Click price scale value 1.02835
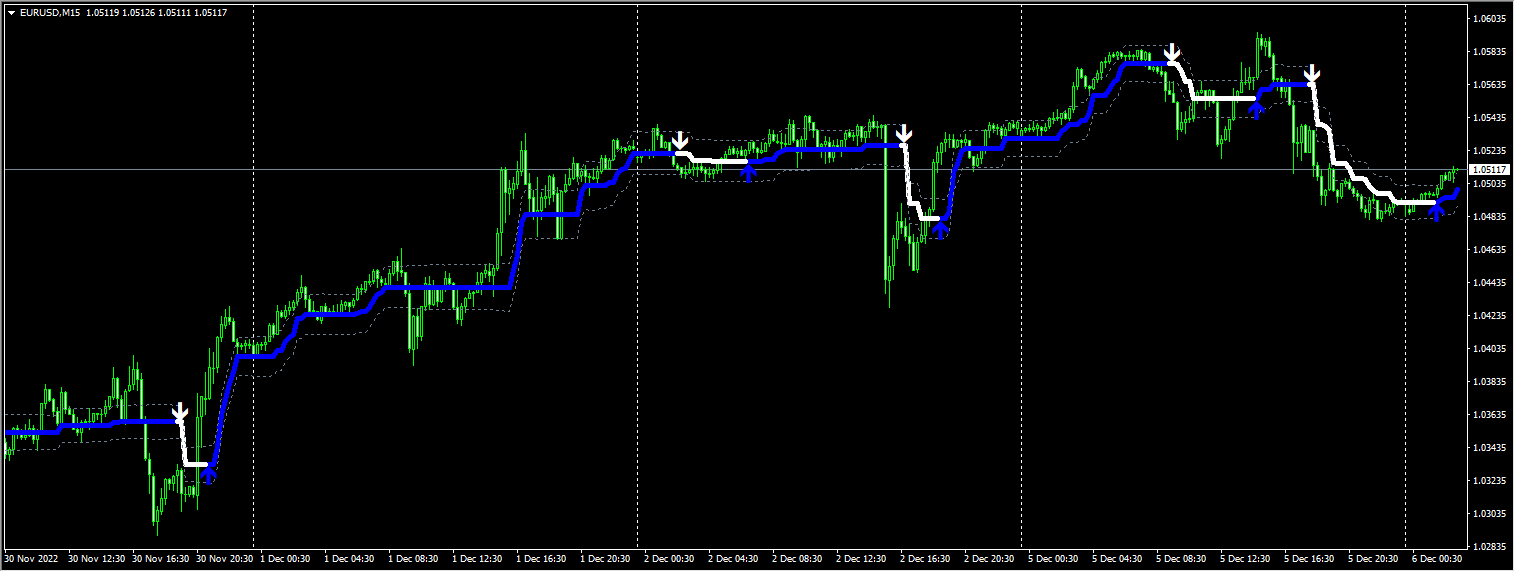The width and height of the screenshot is (1515, 572). [1489, 547]
